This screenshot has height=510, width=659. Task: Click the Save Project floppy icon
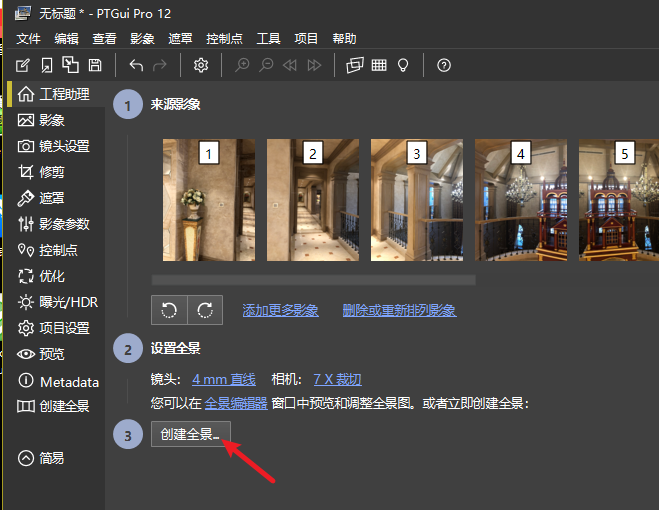(x=95, y=65)
